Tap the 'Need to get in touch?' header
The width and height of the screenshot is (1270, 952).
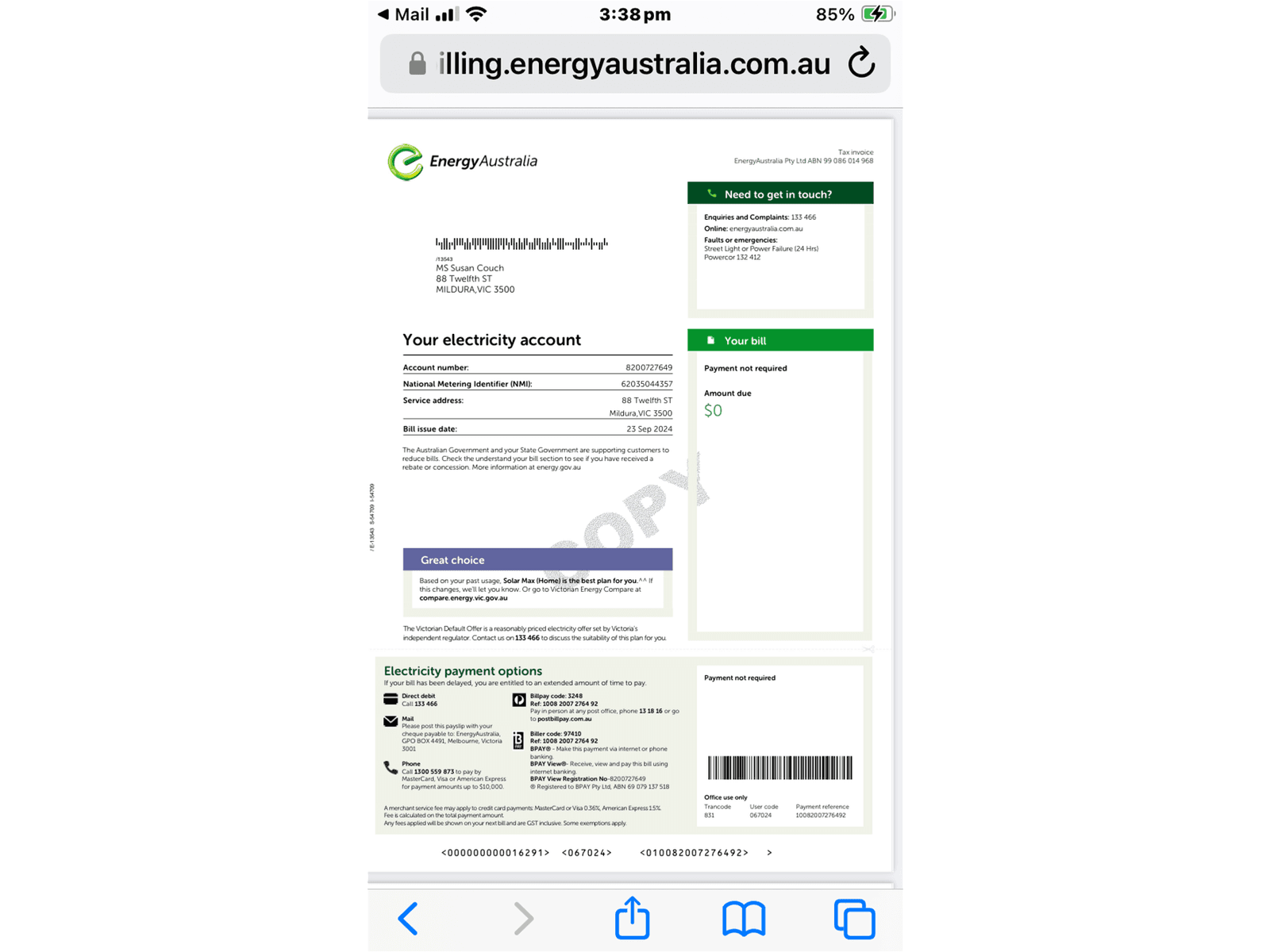click(x=780, y=194)
